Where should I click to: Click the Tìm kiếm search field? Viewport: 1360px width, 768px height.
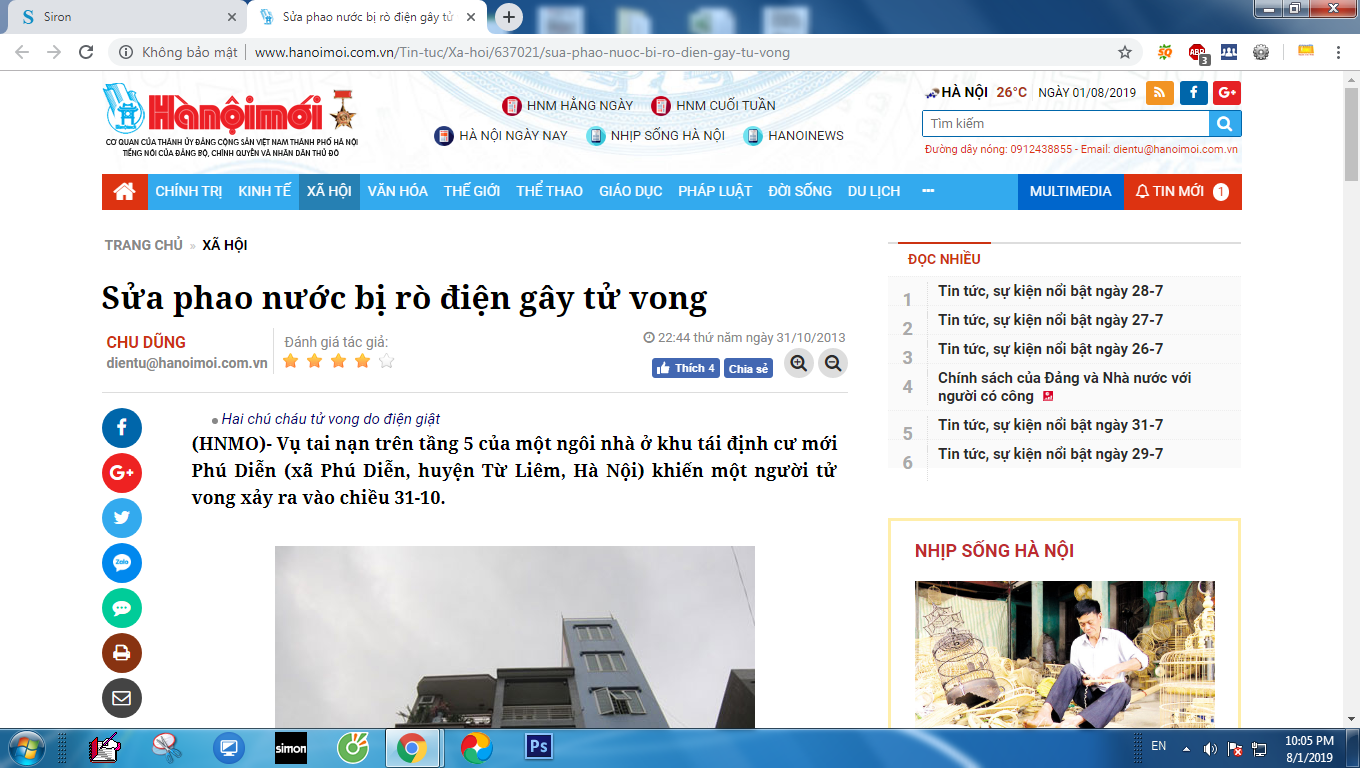click(x=1065, y=124)
